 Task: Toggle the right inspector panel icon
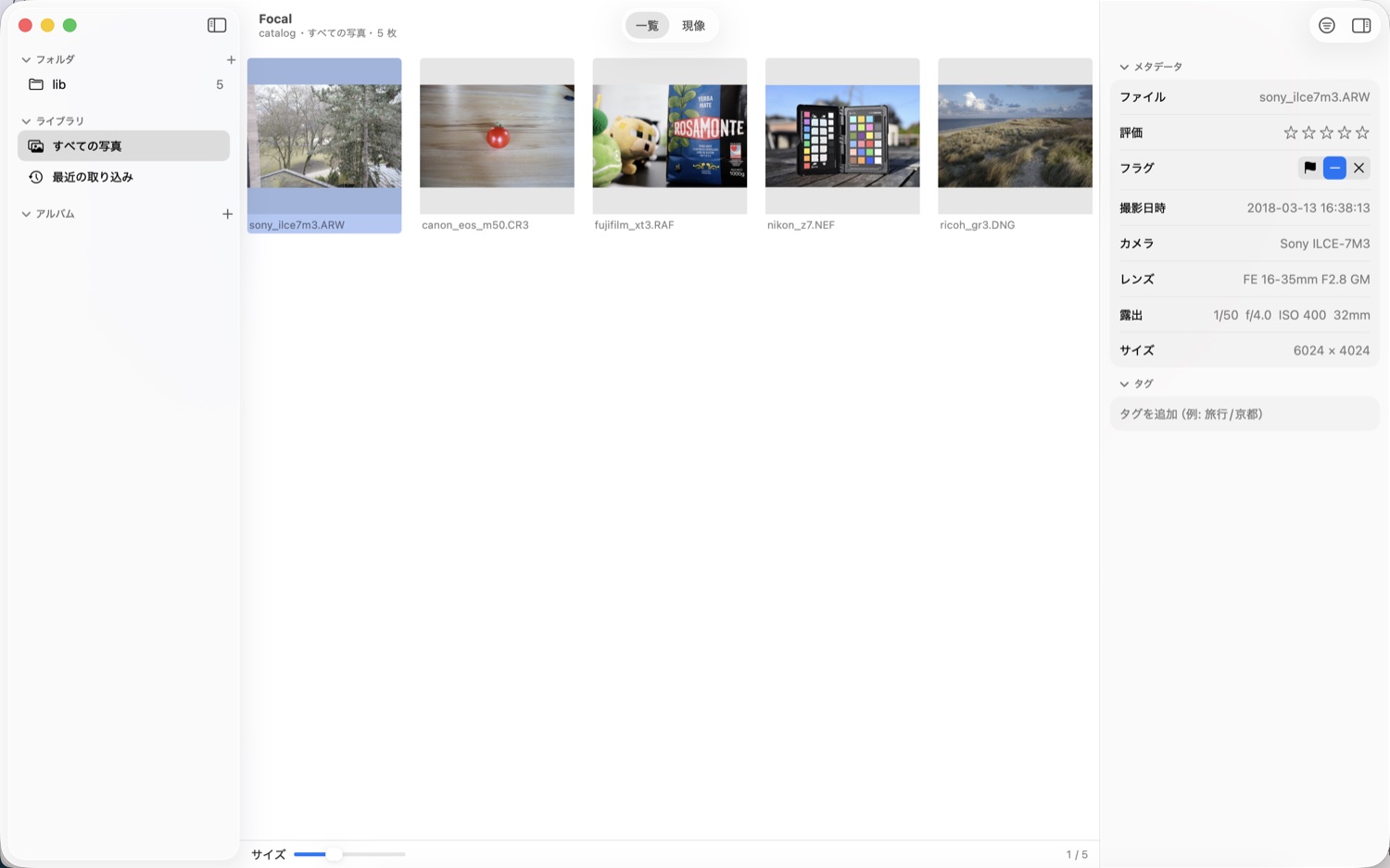click(1361, 26)
